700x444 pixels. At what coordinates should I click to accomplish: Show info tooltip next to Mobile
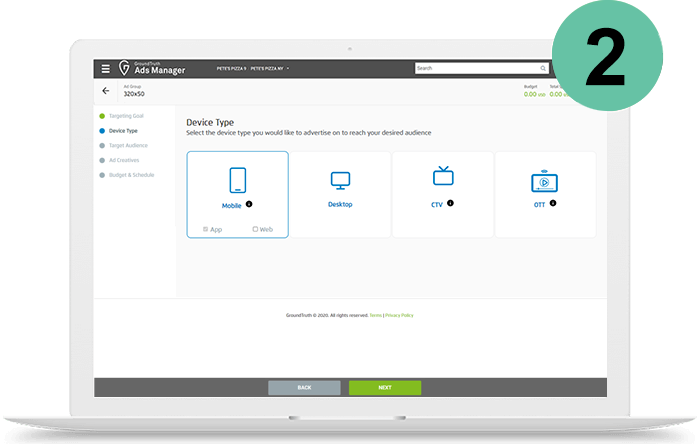[x=249, y=204]
